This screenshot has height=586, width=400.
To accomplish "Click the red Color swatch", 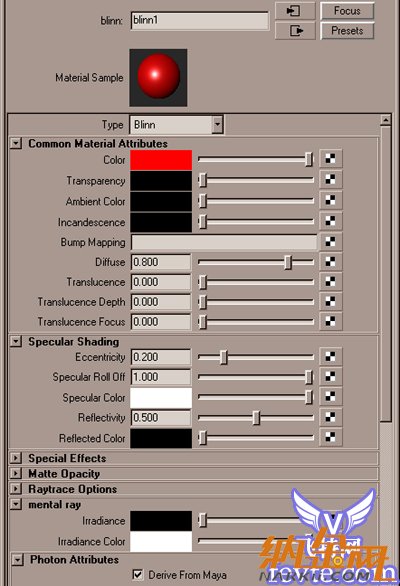I will click(x=161, y=160).
